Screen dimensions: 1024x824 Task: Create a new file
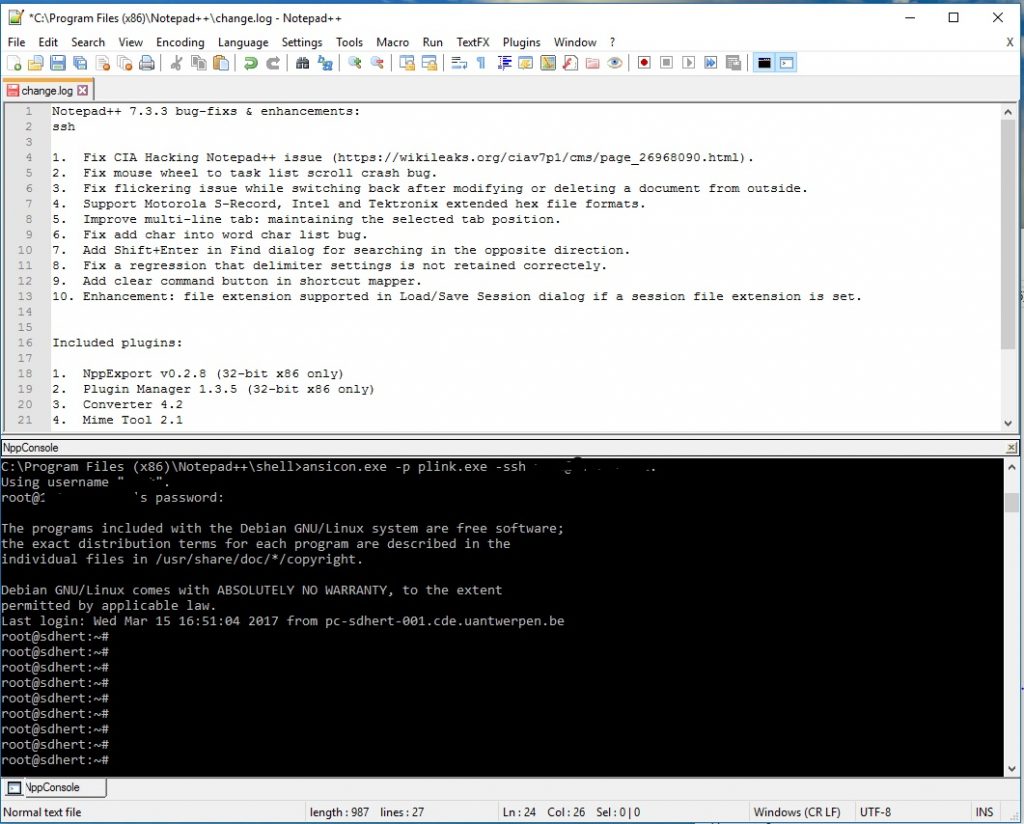pyautogui.click(x=12, y=62)
